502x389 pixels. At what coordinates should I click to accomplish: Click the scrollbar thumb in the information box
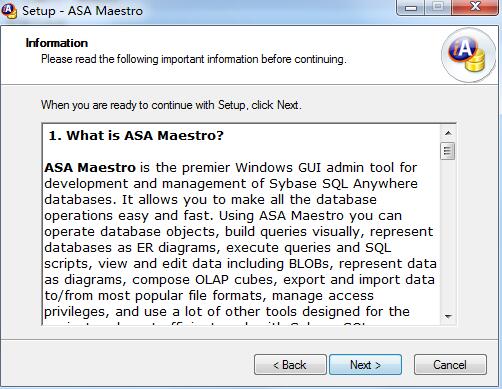[448, 151]
